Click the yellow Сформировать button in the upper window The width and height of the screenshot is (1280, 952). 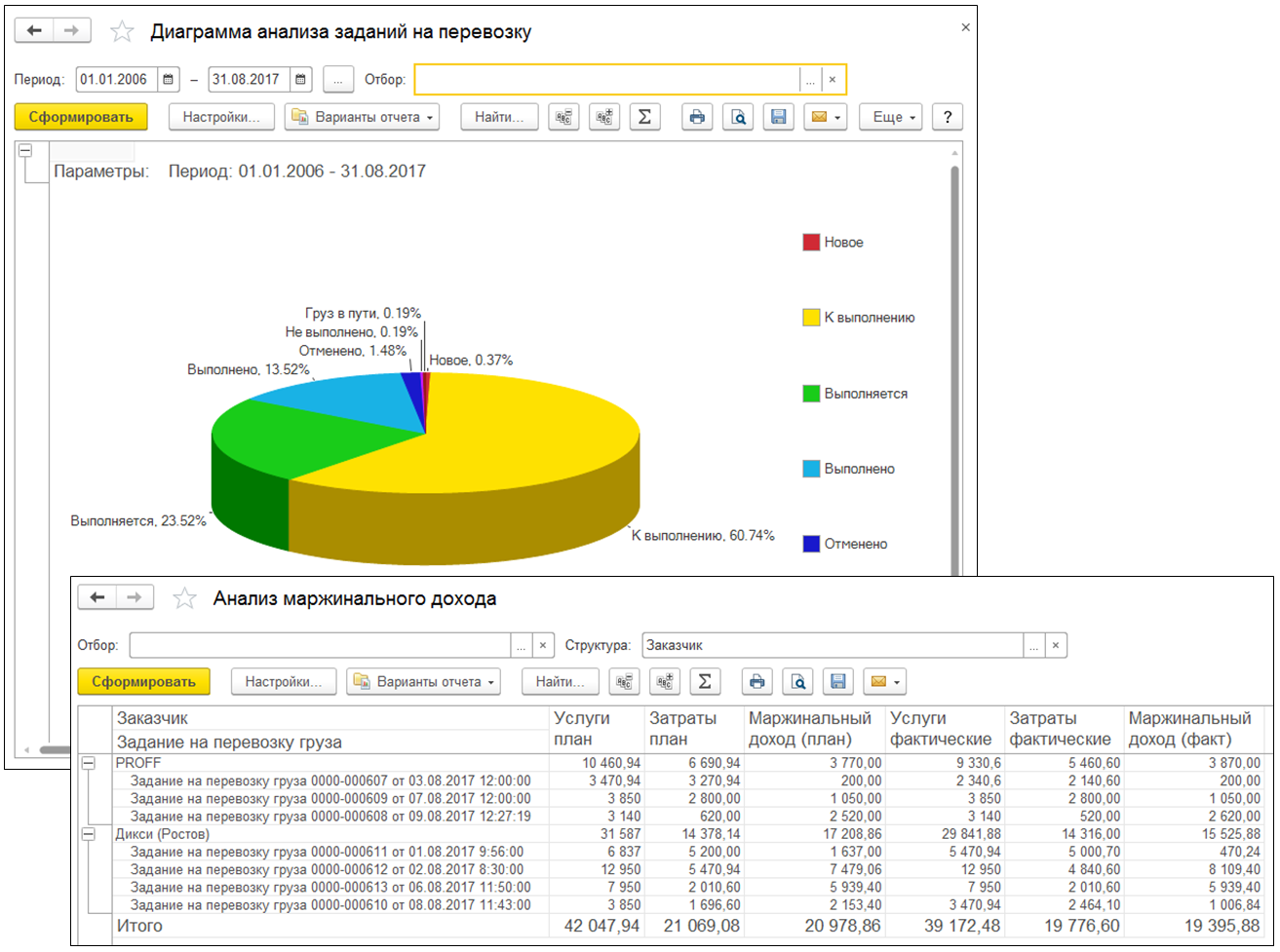(x=81, y=117)
